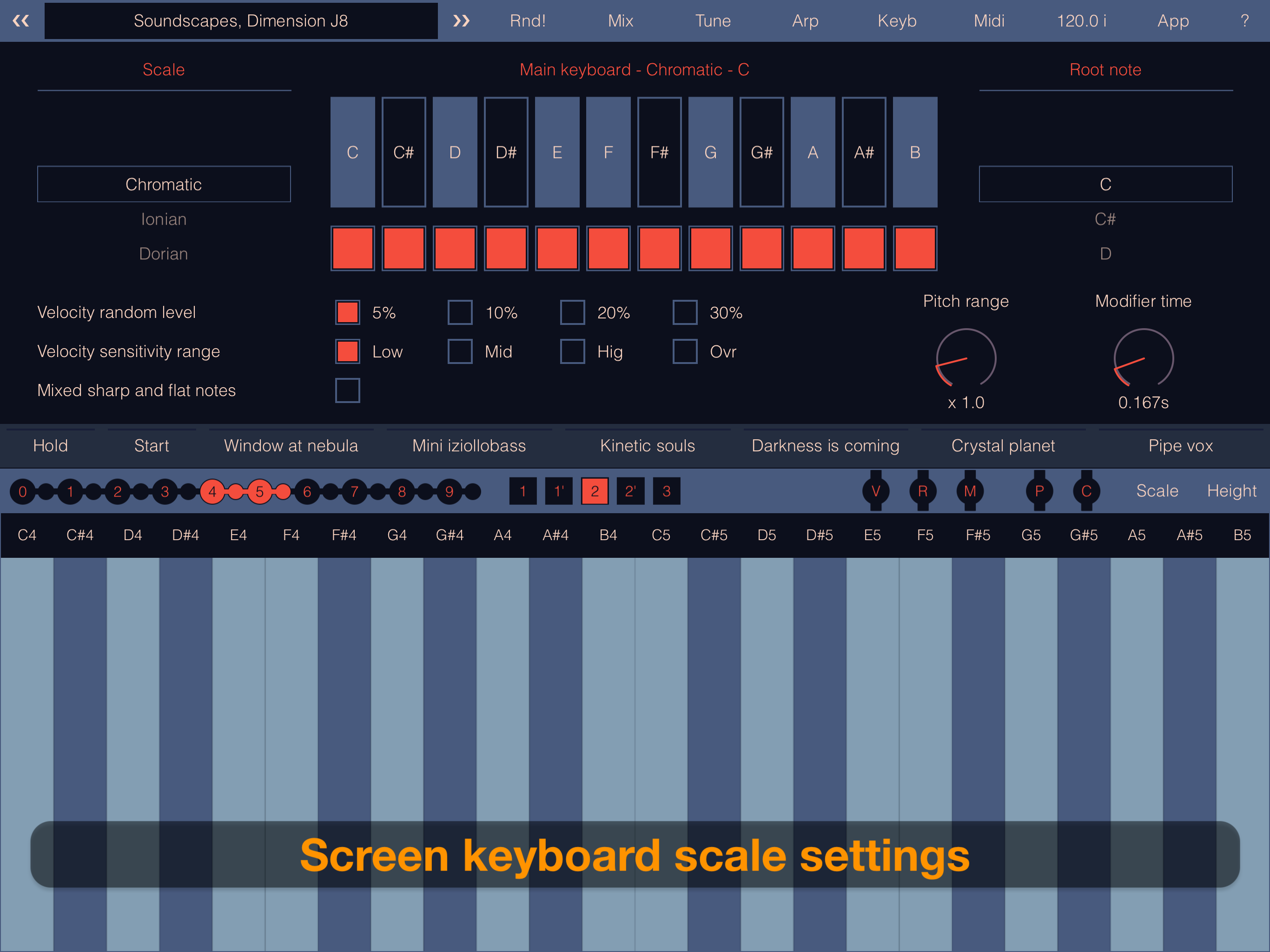Open the Arp tab

point(805,20)
